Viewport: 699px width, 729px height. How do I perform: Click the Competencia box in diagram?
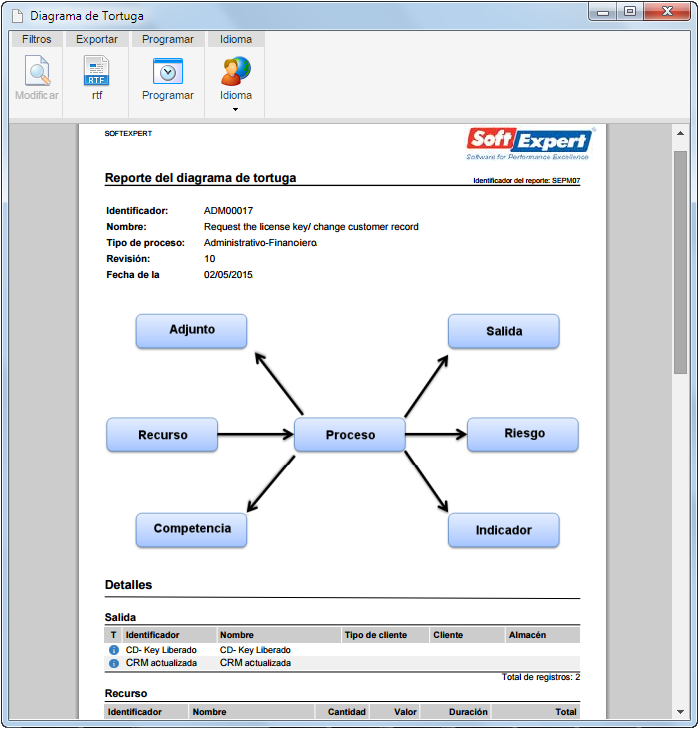(192, 530)
